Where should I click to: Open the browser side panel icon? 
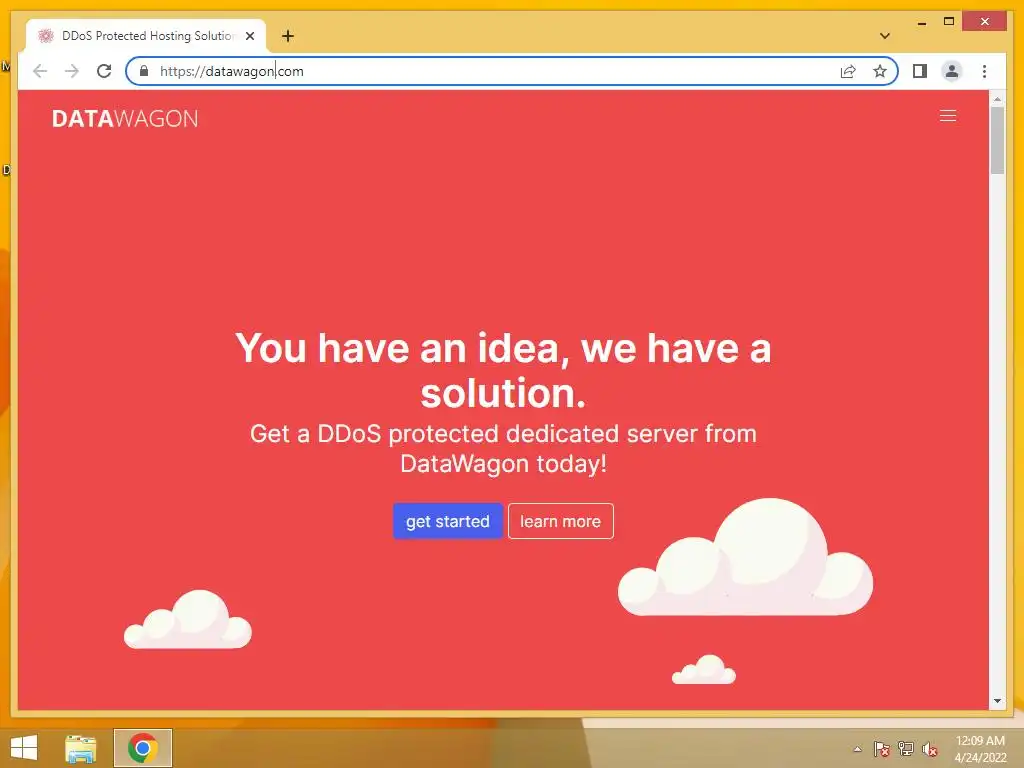[x=920, y=71]
